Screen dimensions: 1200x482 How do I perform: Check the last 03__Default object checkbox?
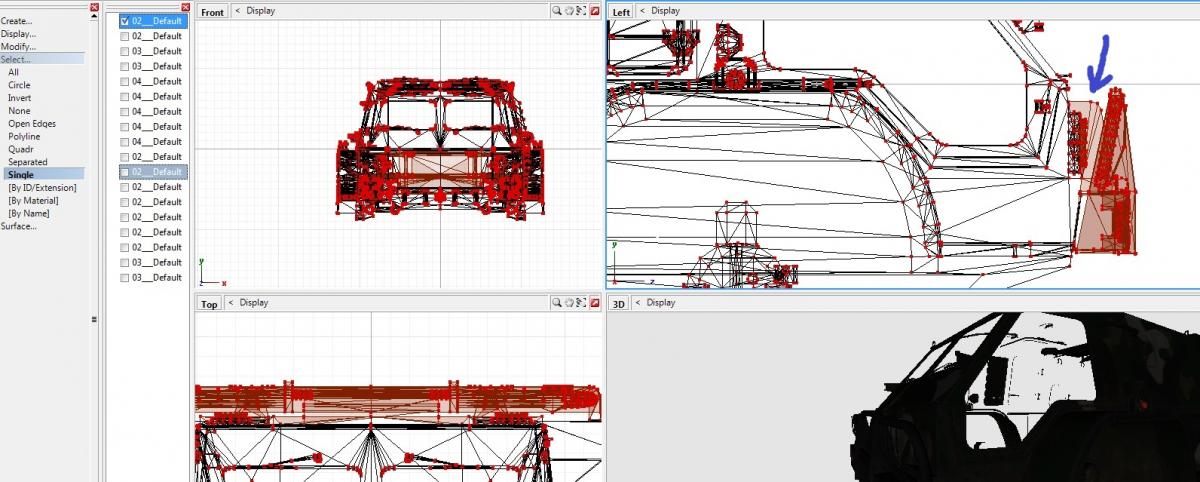click(124, 278)
